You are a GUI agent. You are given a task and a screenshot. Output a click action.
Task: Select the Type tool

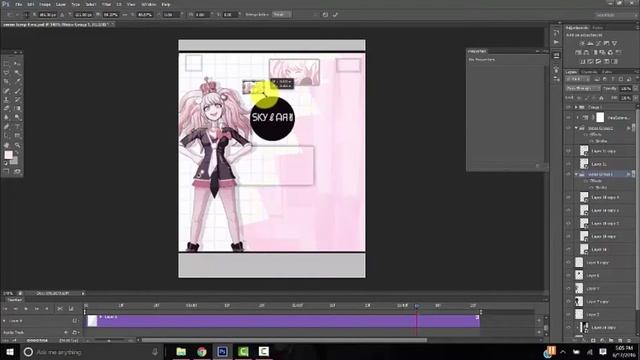point(18,127)
